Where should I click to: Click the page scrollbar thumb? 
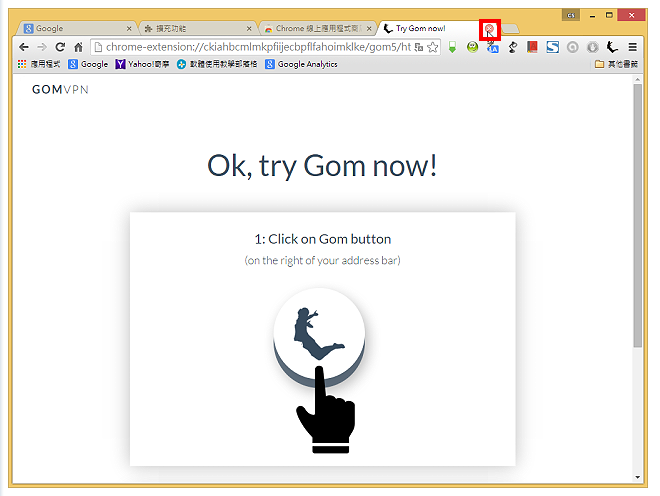pos(638,216)
